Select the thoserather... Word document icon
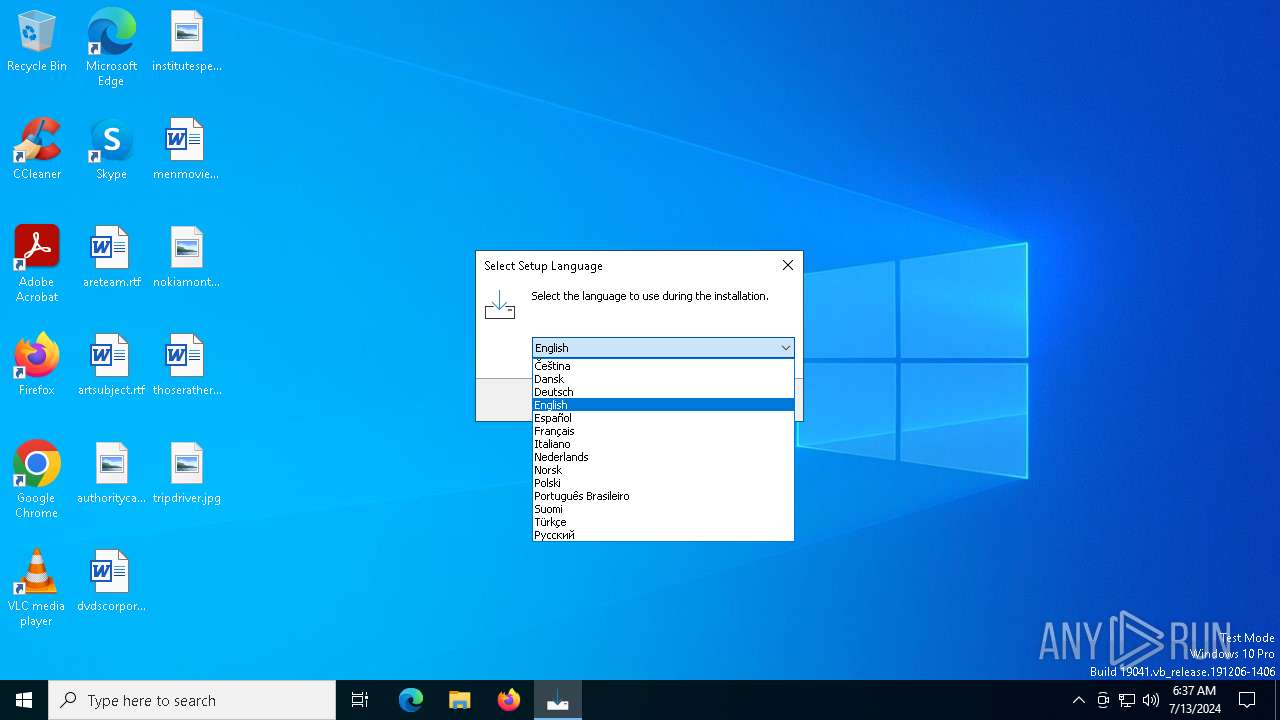 187,366
